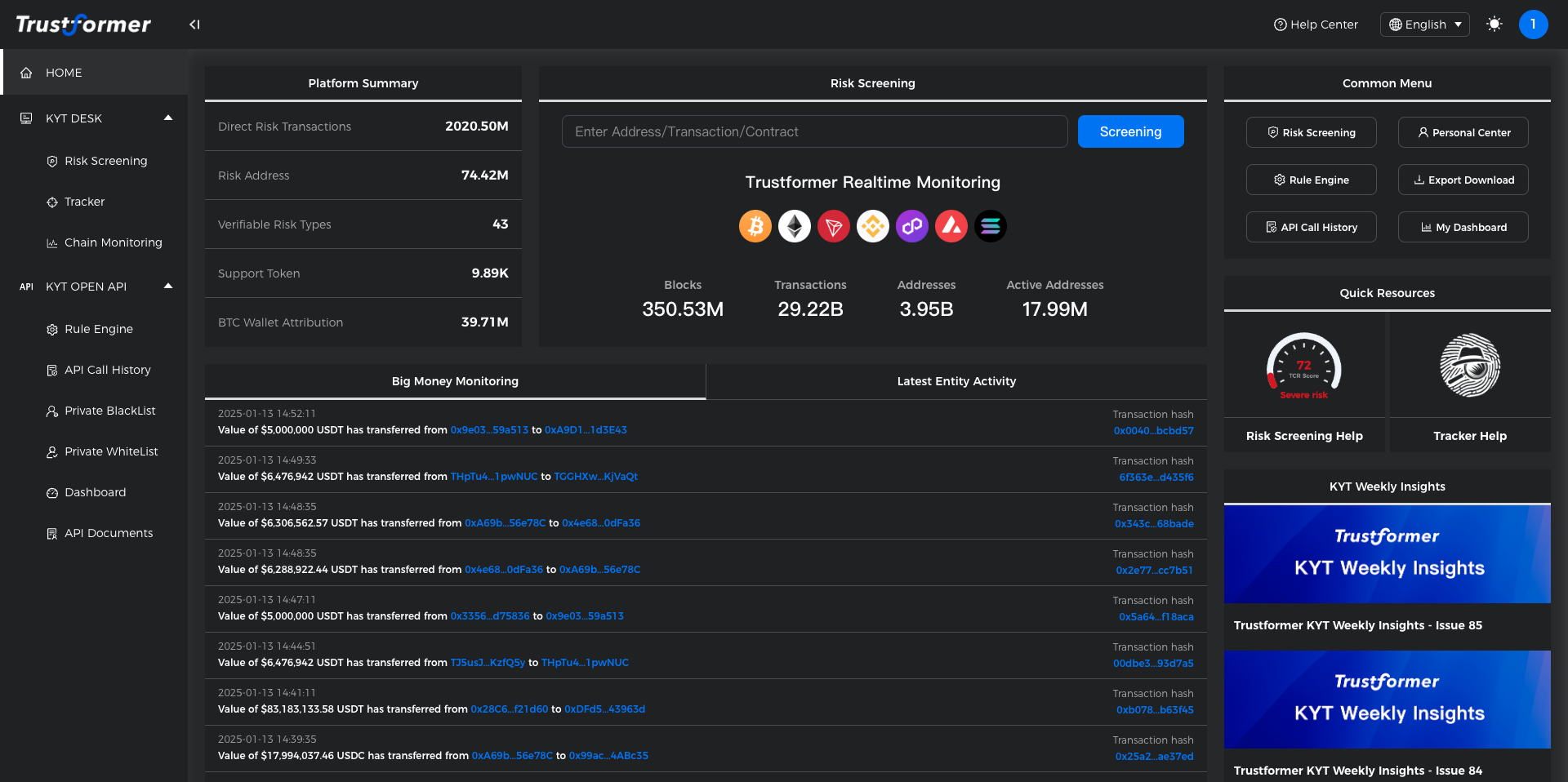Select the BNB chain icon
Image resolution: width=1568 pixels, height=782 pixels.
(x=873, y=226)
